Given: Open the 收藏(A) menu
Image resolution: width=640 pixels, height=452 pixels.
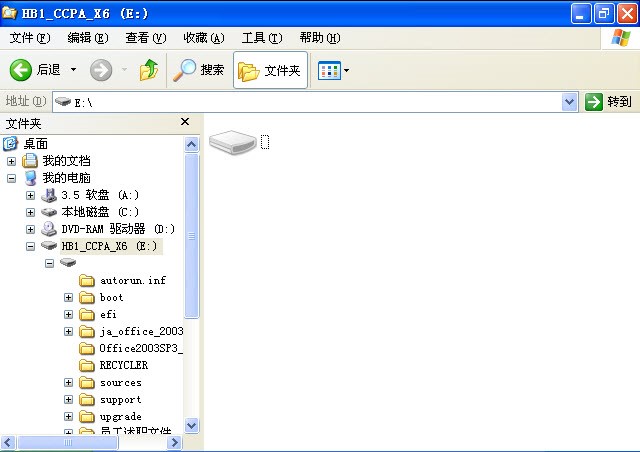Looking at the screenshot, I should click(x=204, y=38).
